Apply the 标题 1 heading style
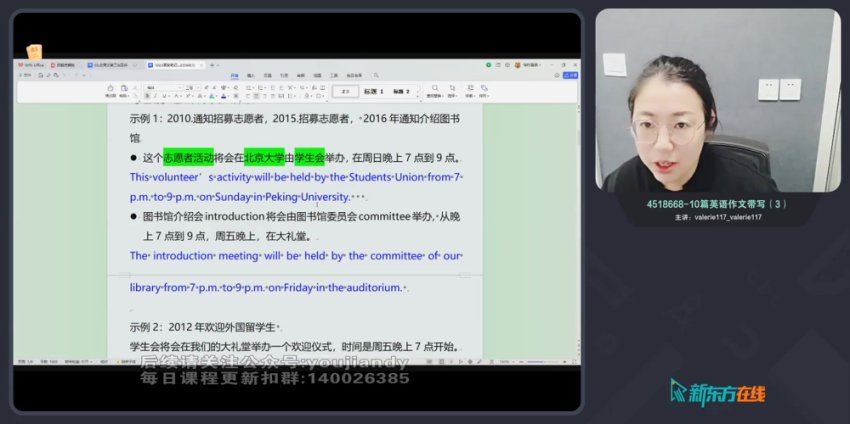This screenshot has width=850, height=424. [x=374, y=91]
